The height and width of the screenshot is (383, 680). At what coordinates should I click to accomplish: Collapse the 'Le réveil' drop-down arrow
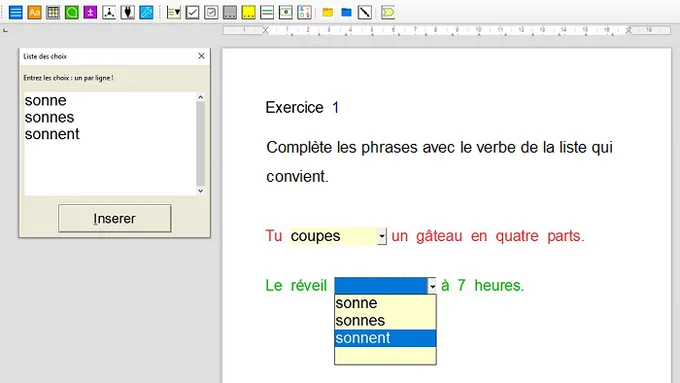432,286
